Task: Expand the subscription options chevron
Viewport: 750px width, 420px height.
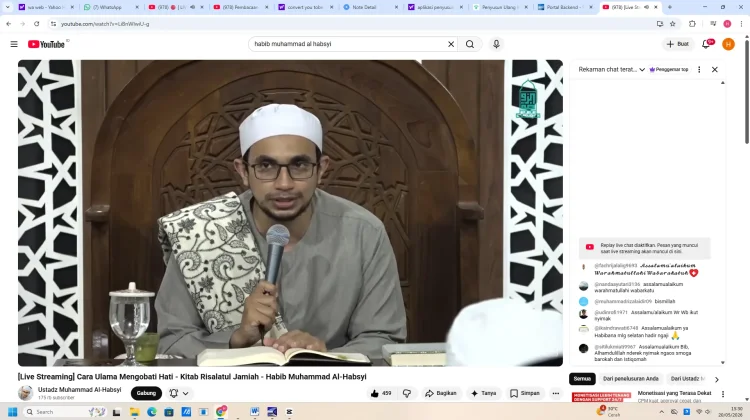Action: [186, 393]
